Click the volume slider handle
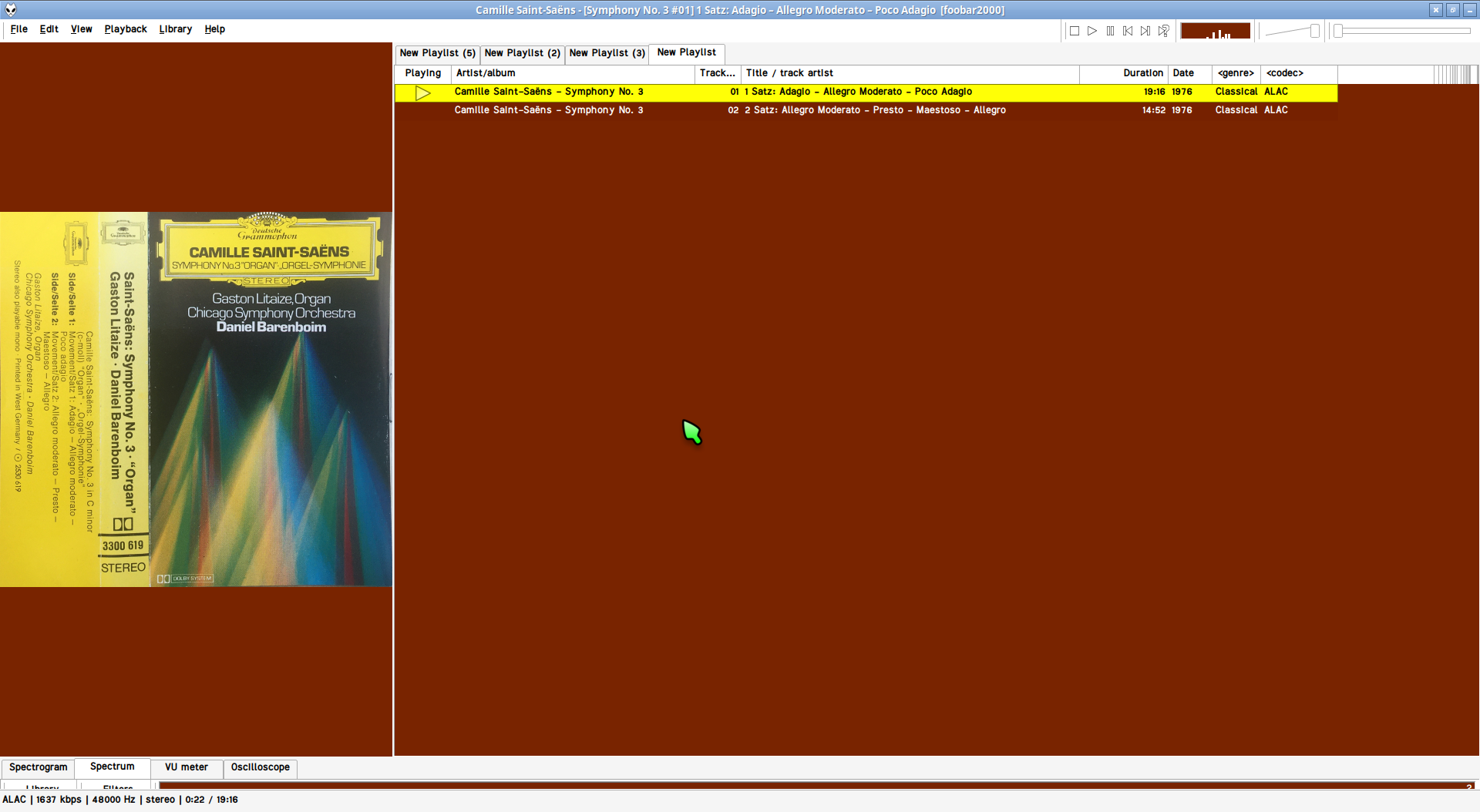The height and width of the screenshot is (812, 1480). coord(1315,31)
